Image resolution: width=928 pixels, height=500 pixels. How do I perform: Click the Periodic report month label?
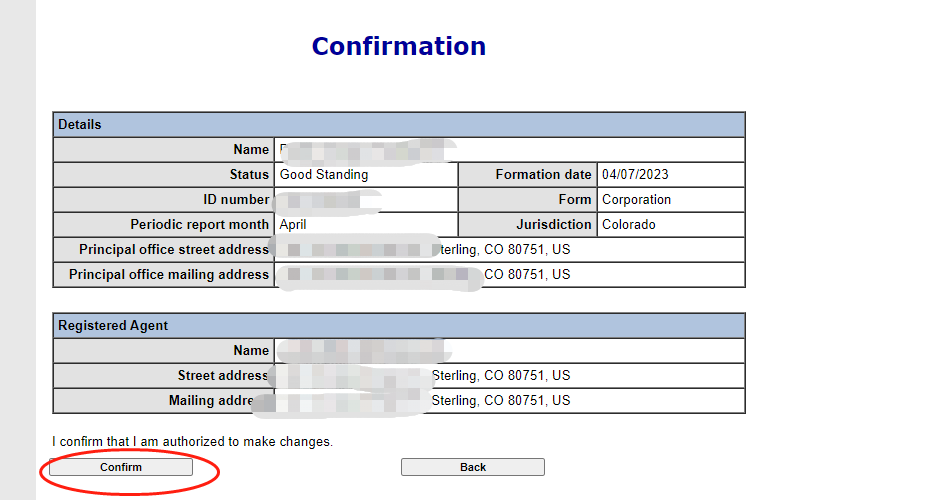(x=199, y=225)
